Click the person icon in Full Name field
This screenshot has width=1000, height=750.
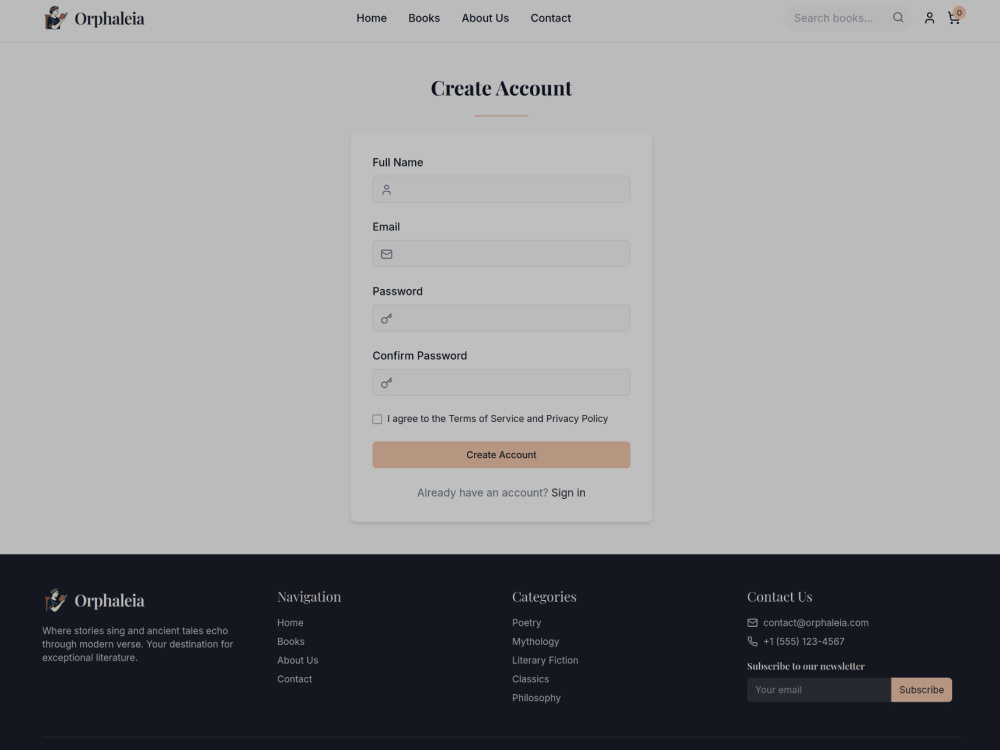pyautogui.click(x=386, y=190)
